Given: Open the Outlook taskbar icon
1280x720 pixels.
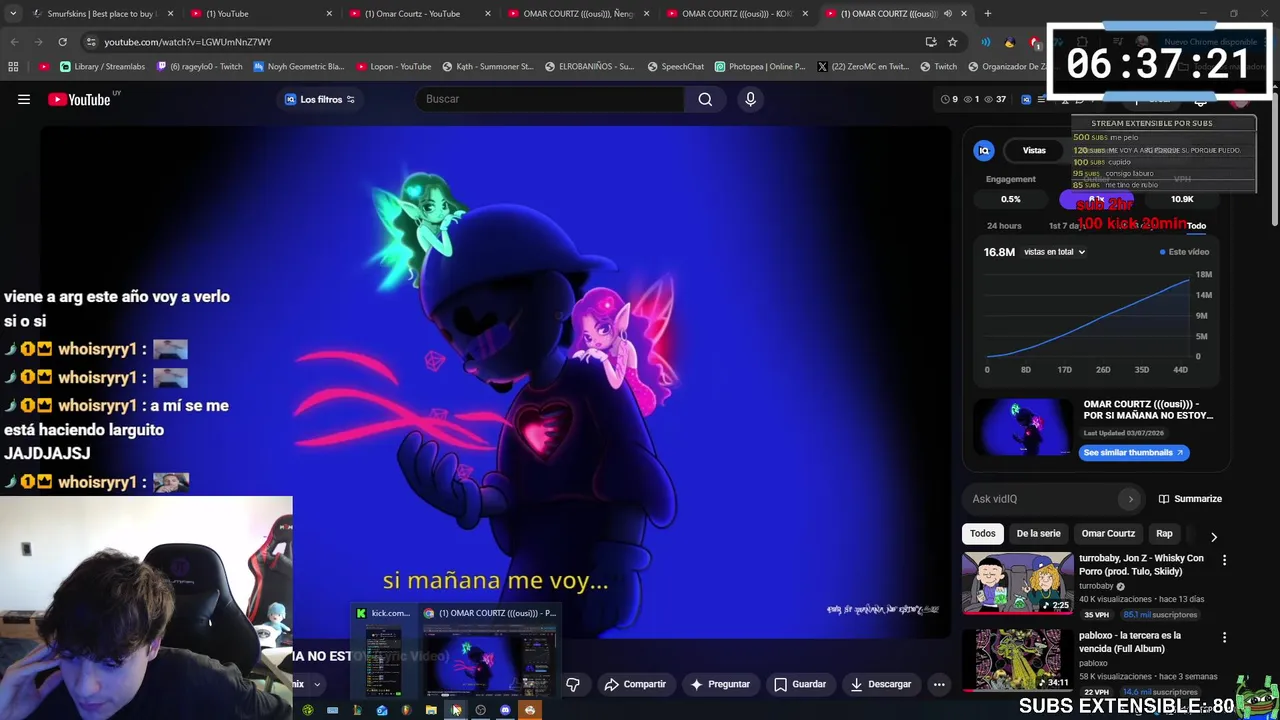Looking at the screenshot, I should [382, 710].
